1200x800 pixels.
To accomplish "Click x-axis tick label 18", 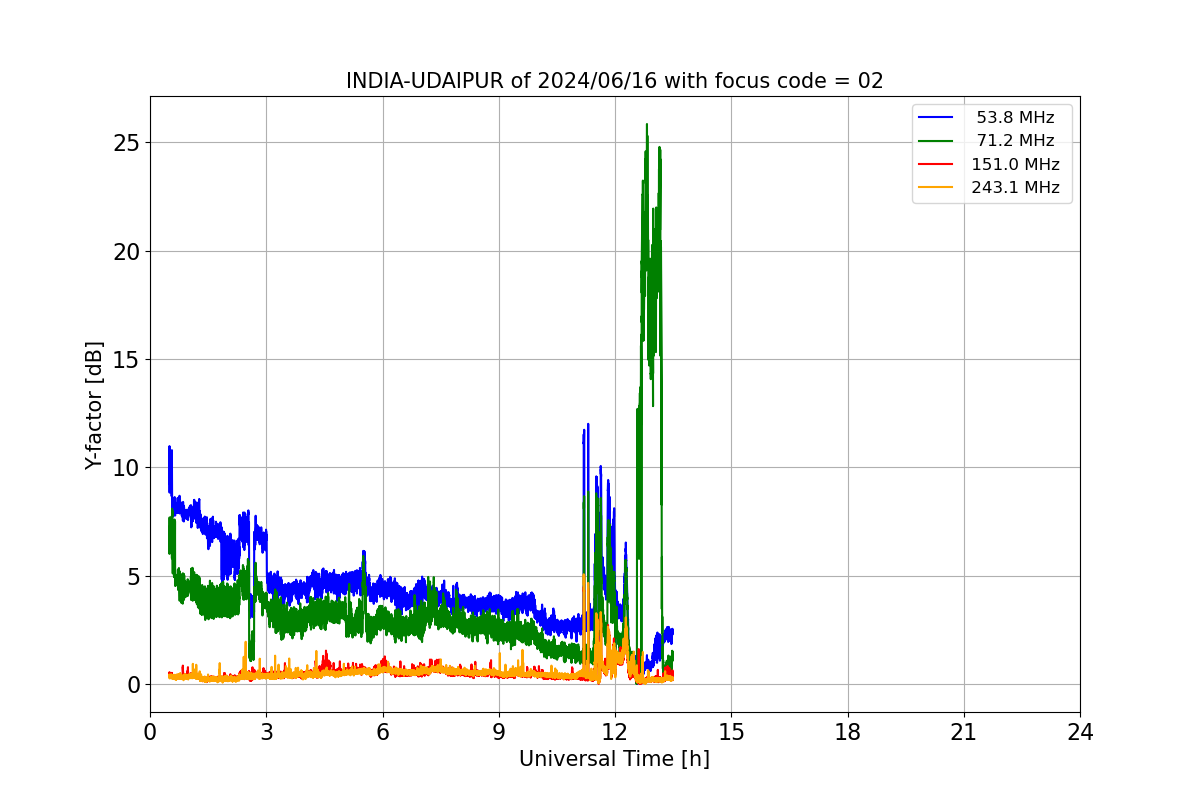I will [x=847, y=732].
